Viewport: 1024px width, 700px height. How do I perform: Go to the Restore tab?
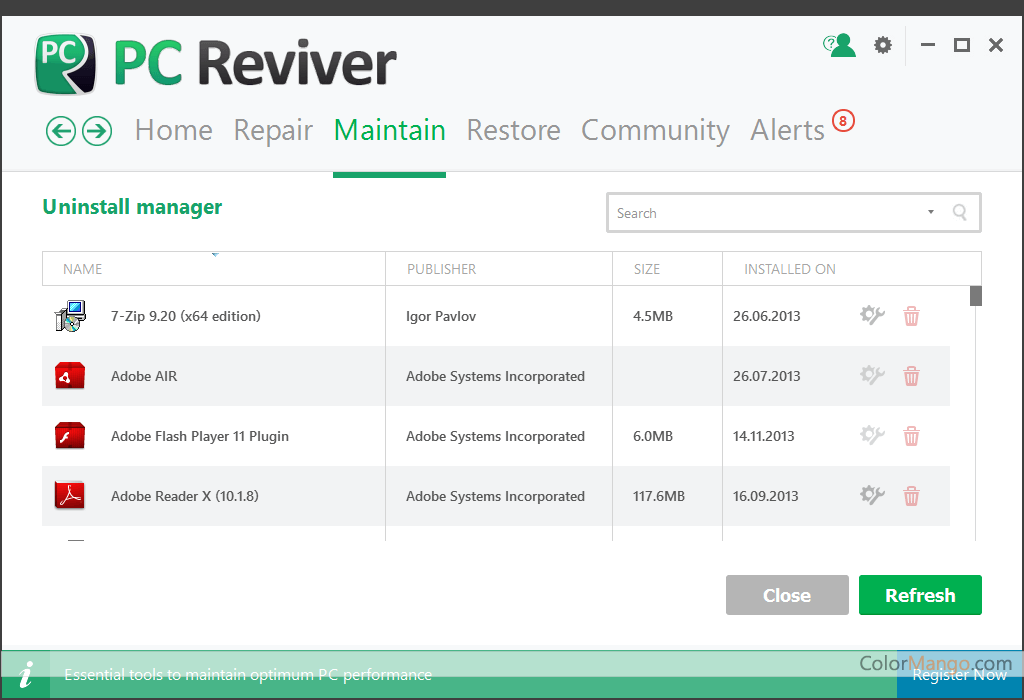(513, 131)
